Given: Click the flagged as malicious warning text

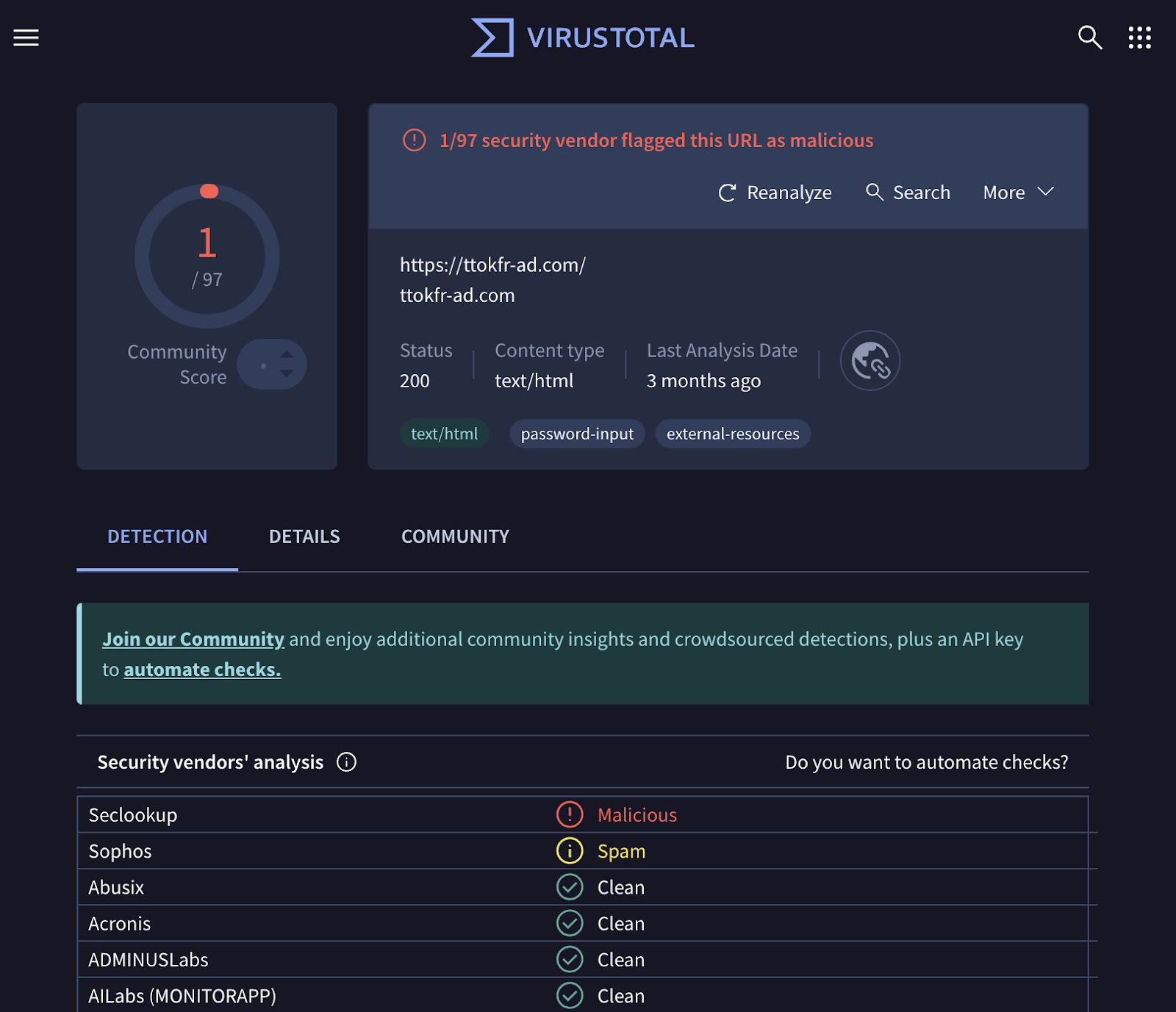Looking at the screenshot, I should pyautogui.click(x=656, y=140).
